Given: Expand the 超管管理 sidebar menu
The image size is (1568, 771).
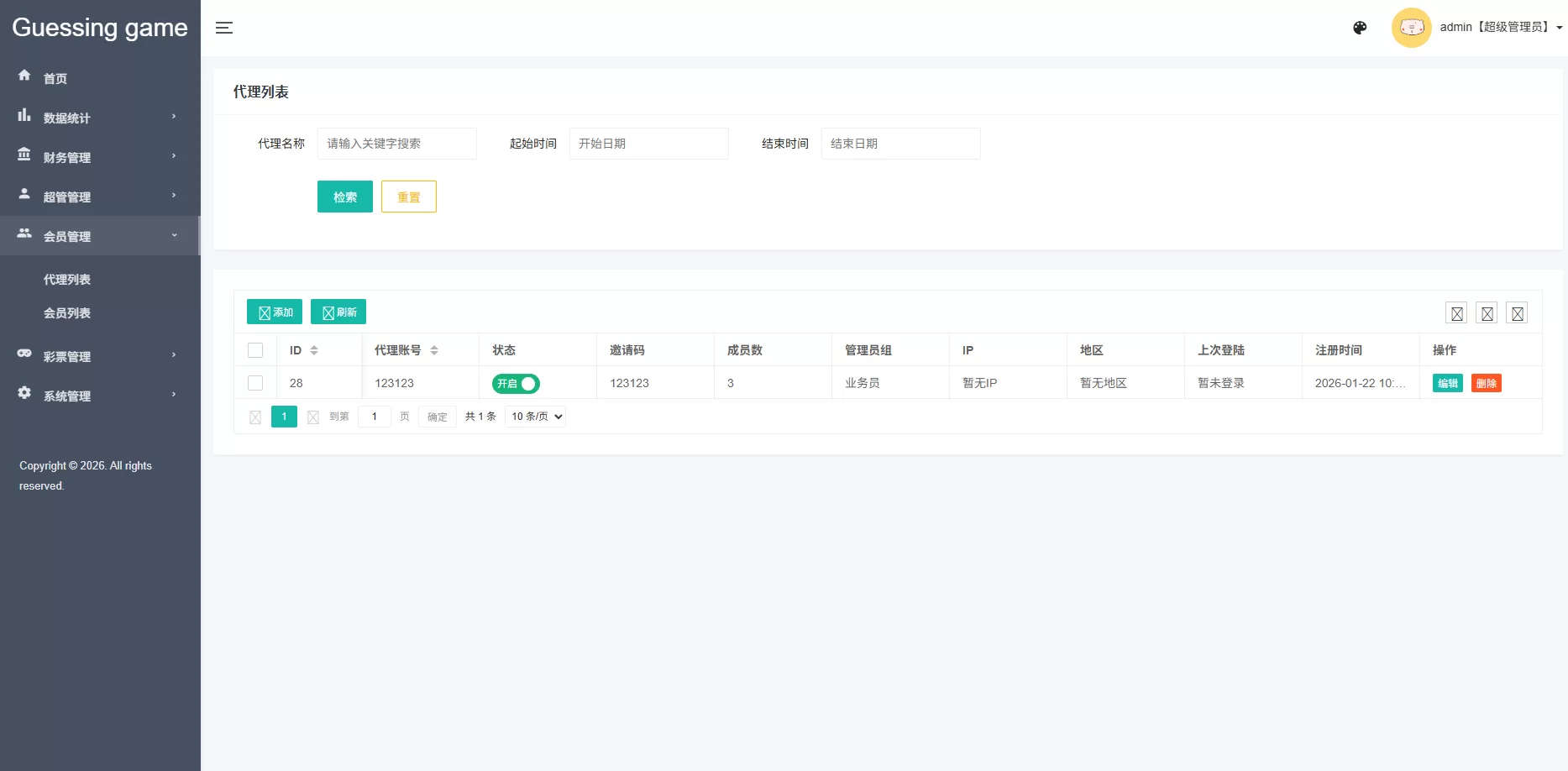Looking at the screenshot, I should pos(67,197).
